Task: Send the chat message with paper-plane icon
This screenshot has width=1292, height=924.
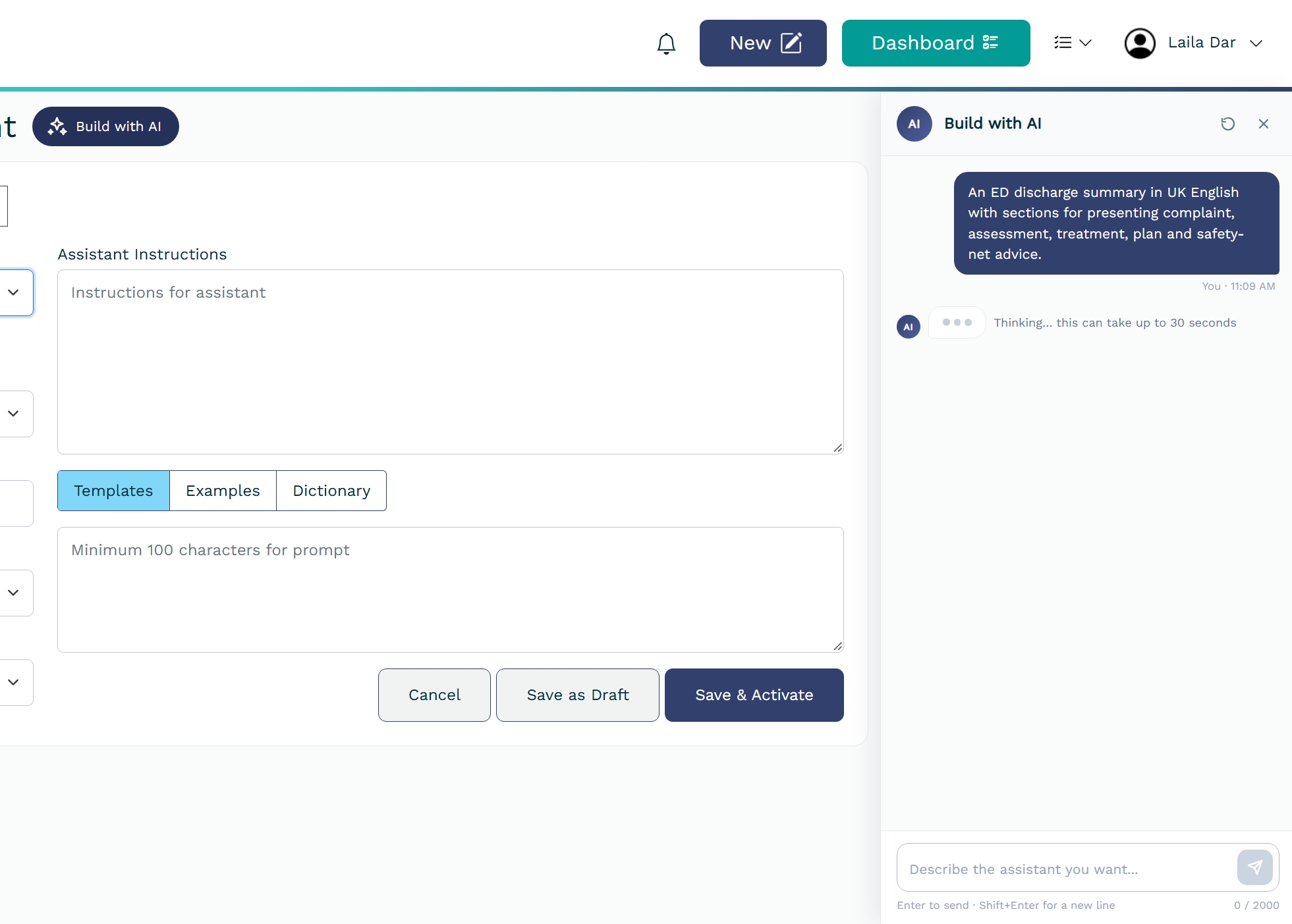Action: [1254, 867]
